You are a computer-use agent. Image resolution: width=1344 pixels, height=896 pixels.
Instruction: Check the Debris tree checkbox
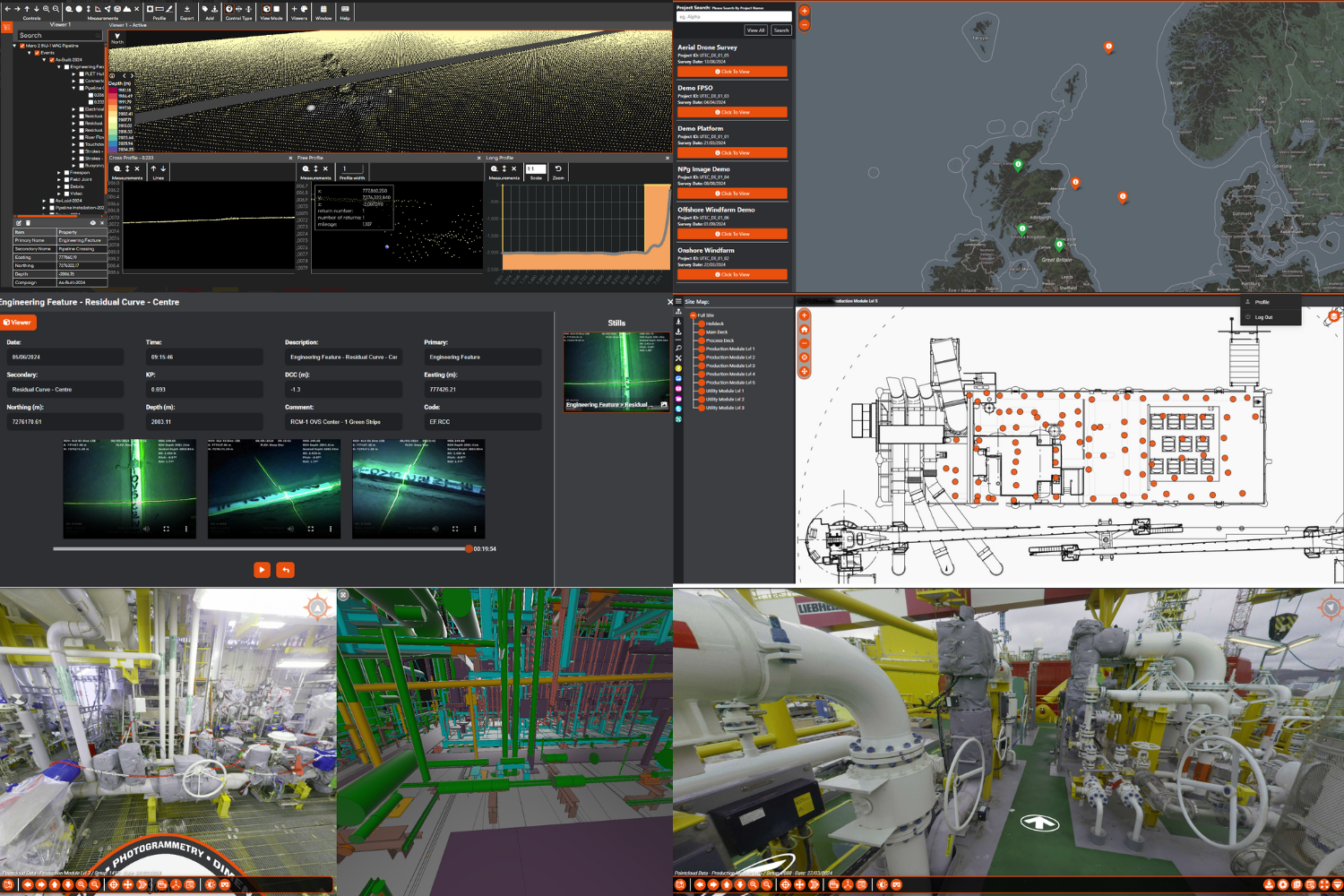pyautogui.click(x=66, y=186)
